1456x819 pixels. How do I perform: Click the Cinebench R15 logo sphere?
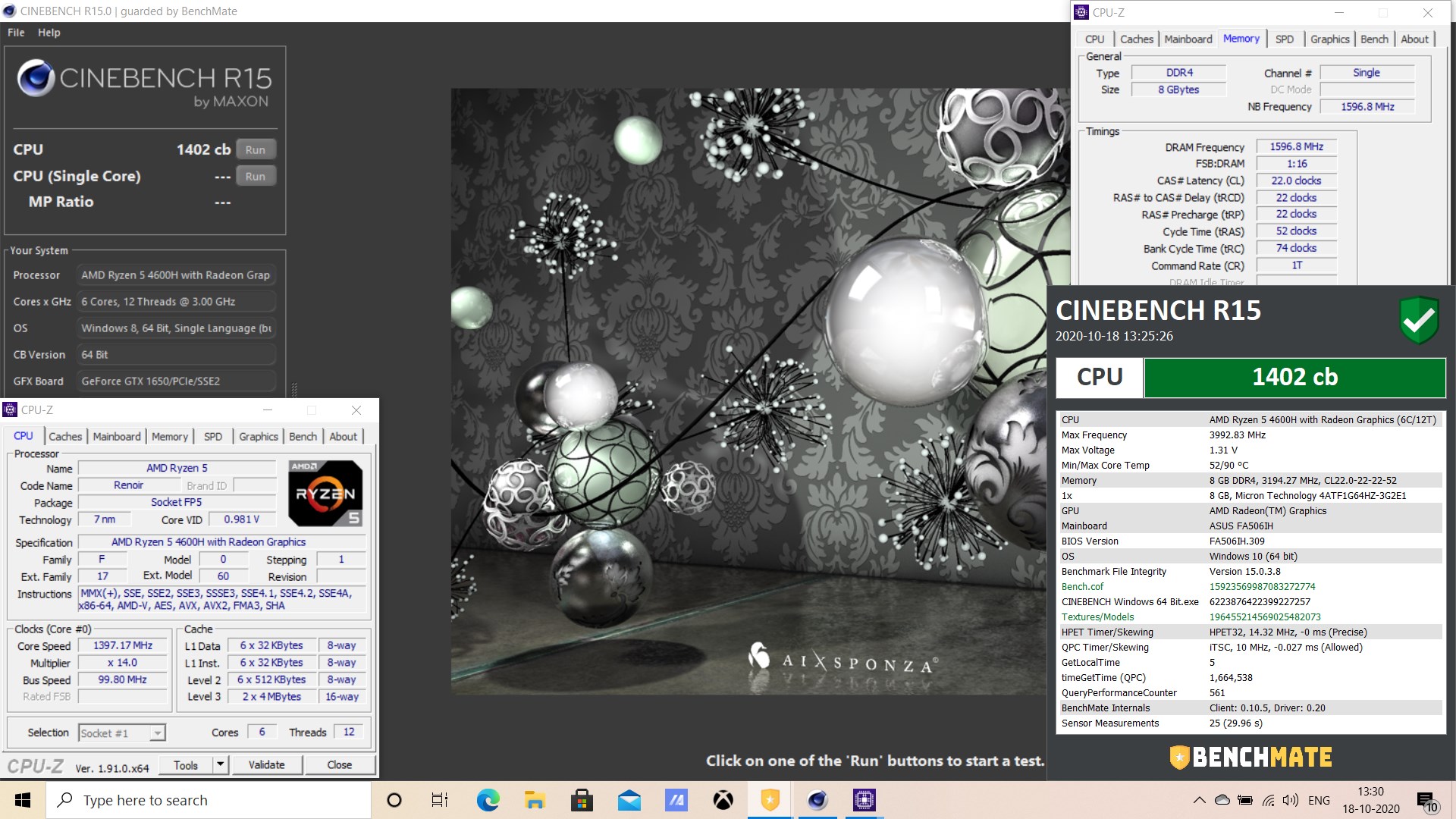point(35,78)
